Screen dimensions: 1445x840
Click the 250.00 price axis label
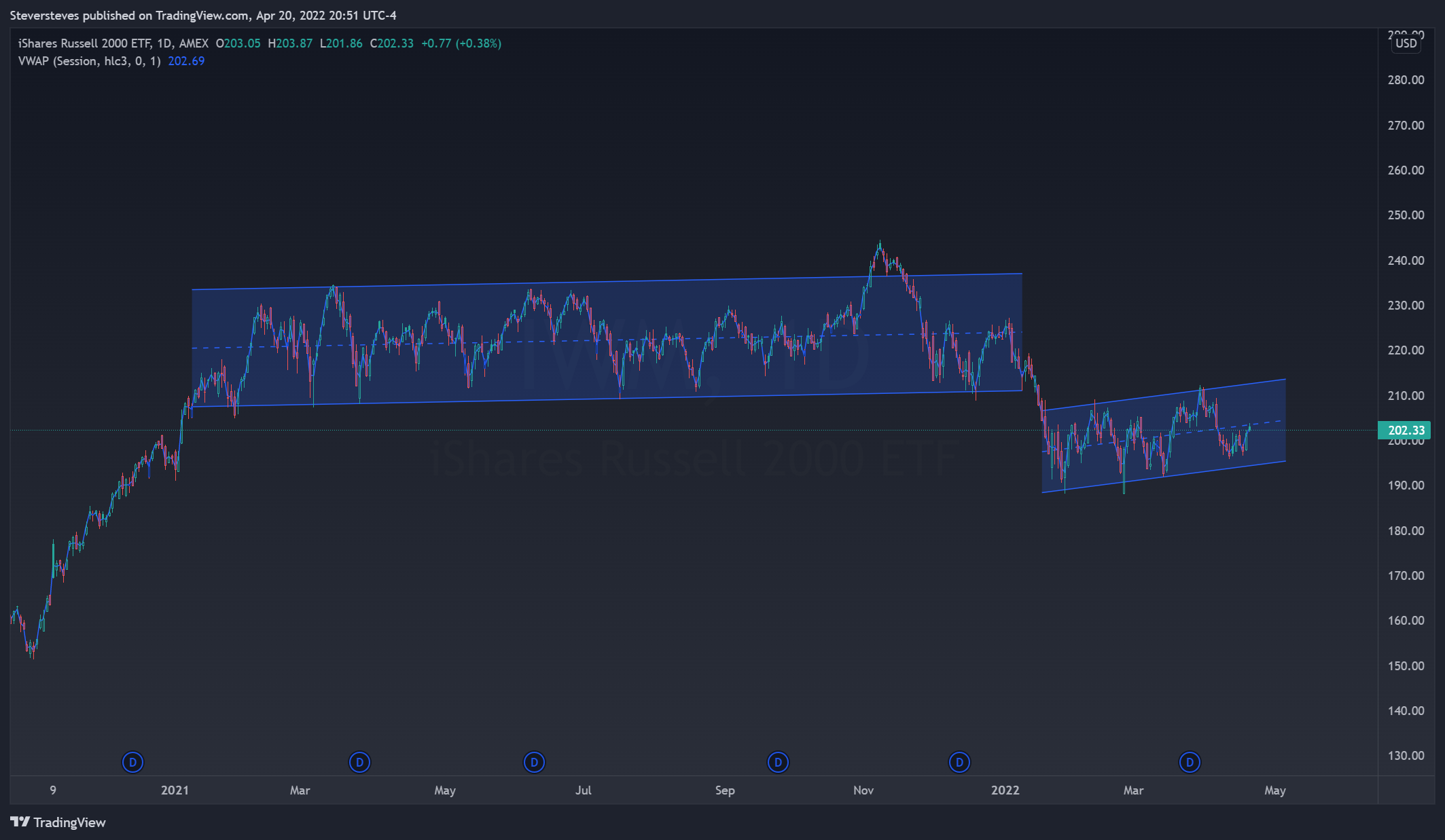coord(1406,215)
